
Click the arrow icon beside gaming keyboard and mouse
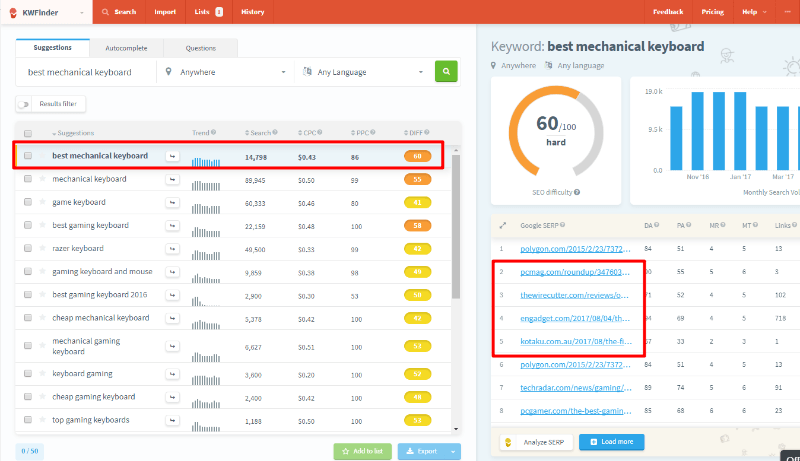click(x=172, y=272)
